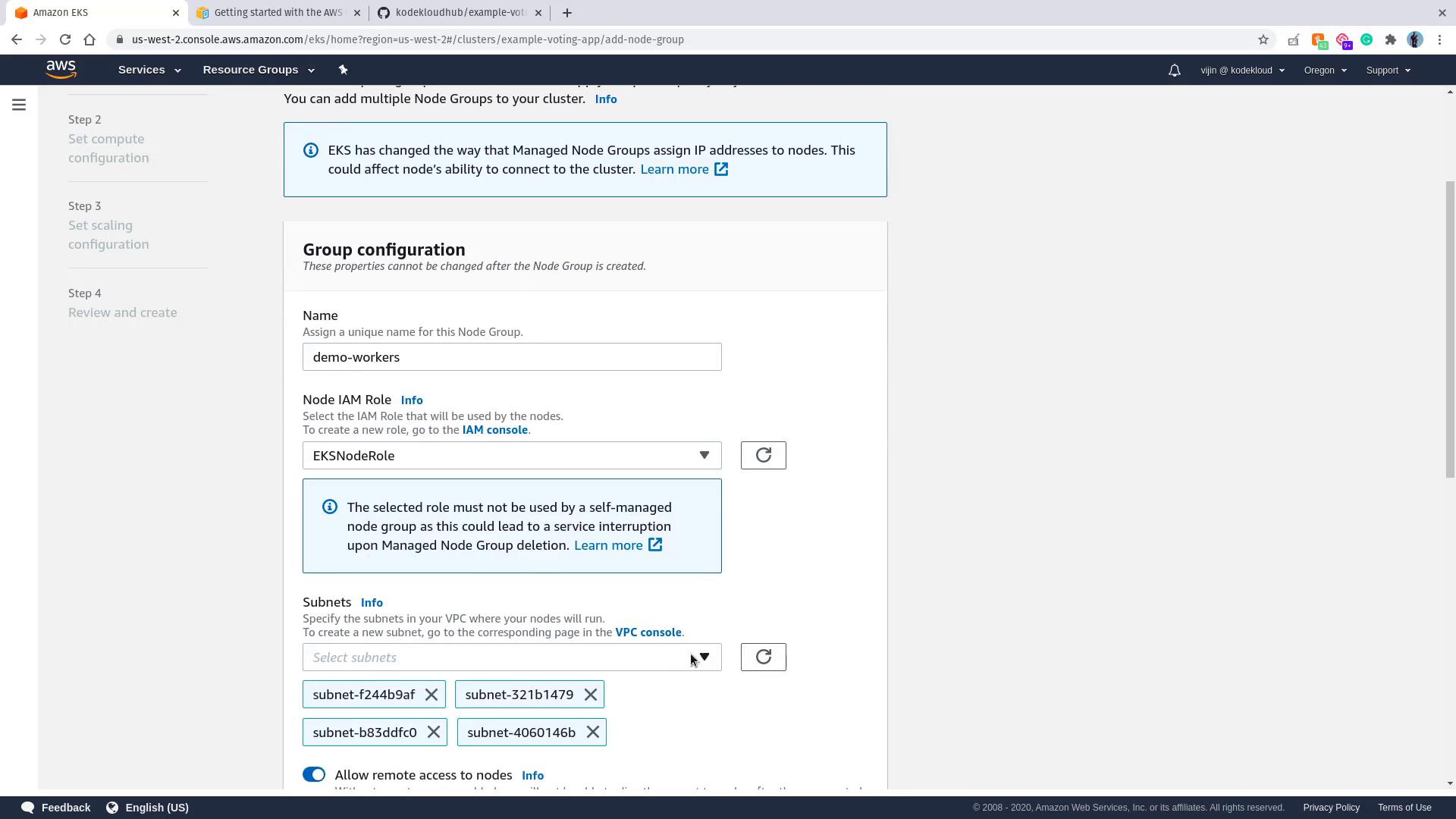
Task: Open the Oregon region selector
Action: [x=1325, y=70]
